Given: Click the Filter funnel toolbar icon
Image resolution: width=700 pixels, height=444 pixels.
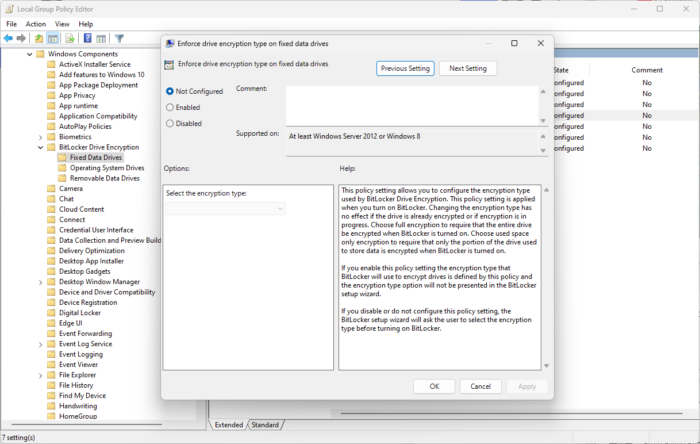Looking at the screenshot, I should [x=119, y=38].
